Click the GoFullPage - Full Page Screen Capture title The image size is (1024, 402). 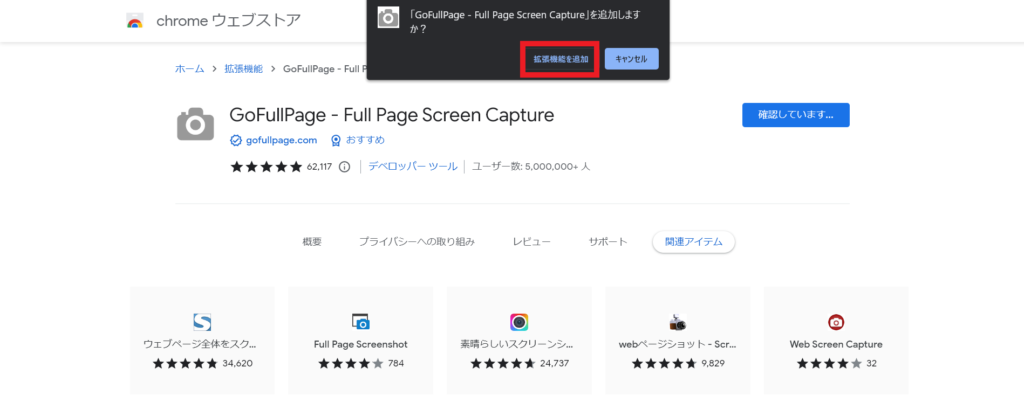(x=392, y=115)
